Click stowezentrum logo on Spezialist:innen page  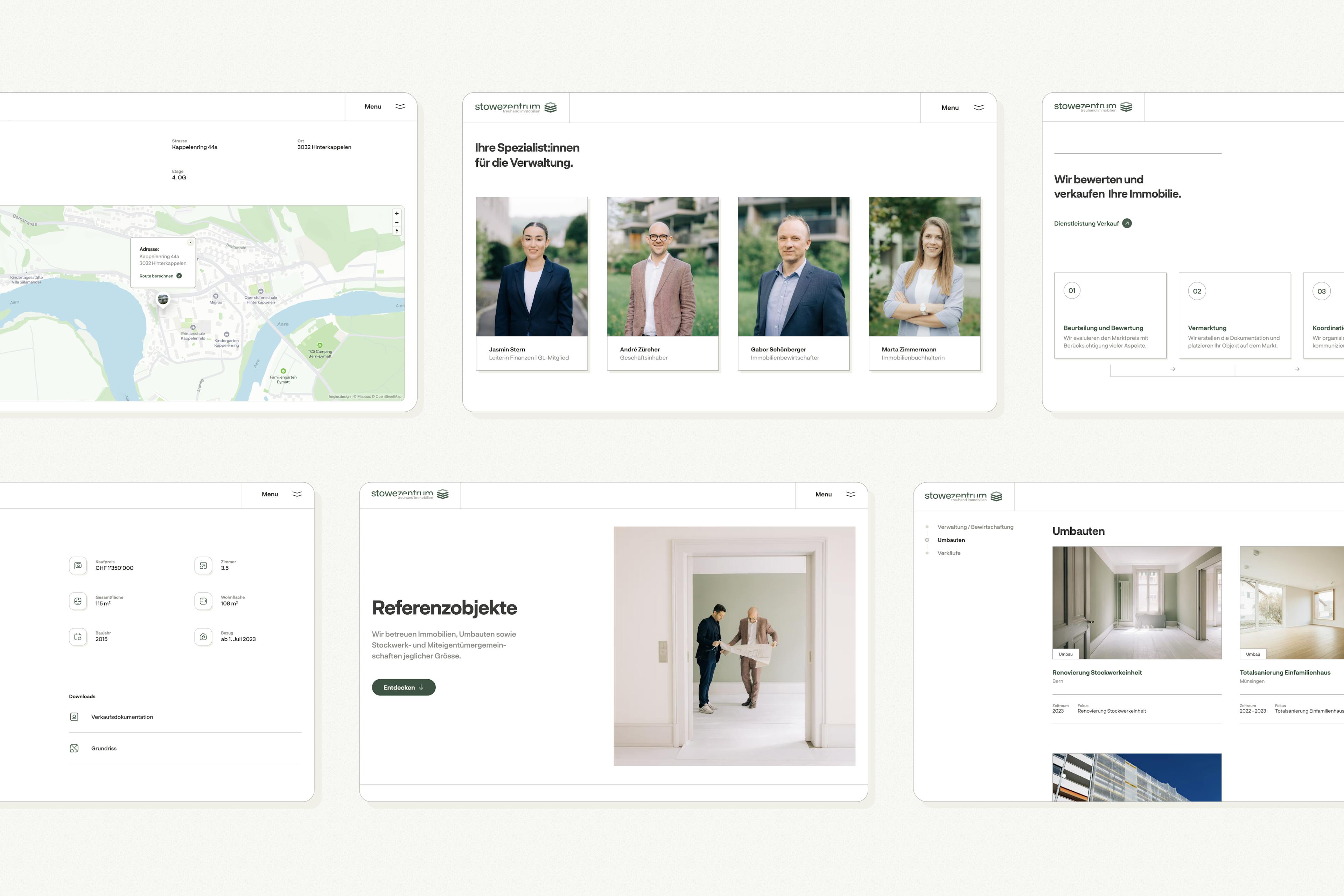pyautogui.click(x=516, y=107)
